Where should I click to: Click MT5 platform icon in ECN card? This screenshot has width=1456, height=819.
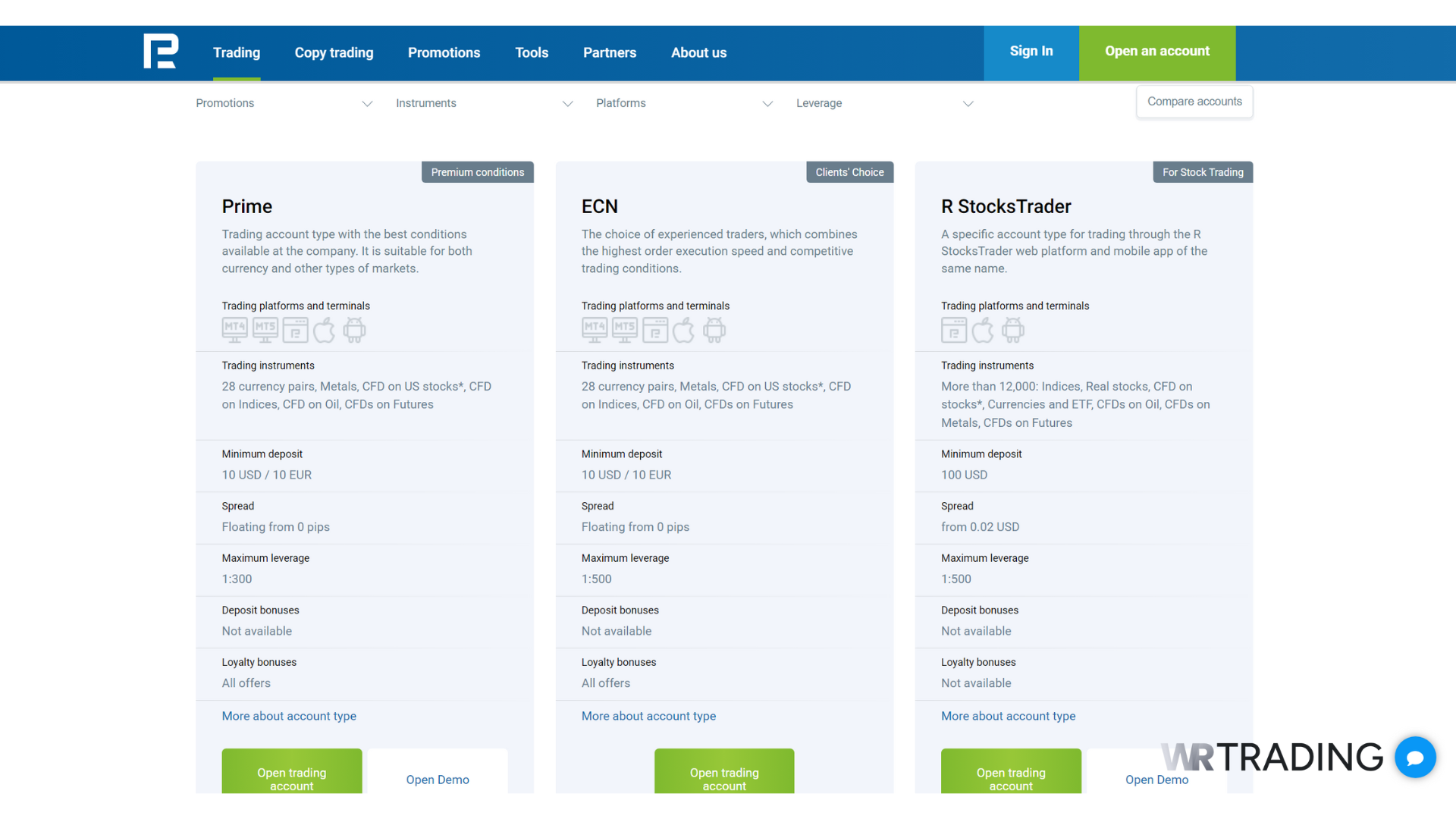[625, 330]
